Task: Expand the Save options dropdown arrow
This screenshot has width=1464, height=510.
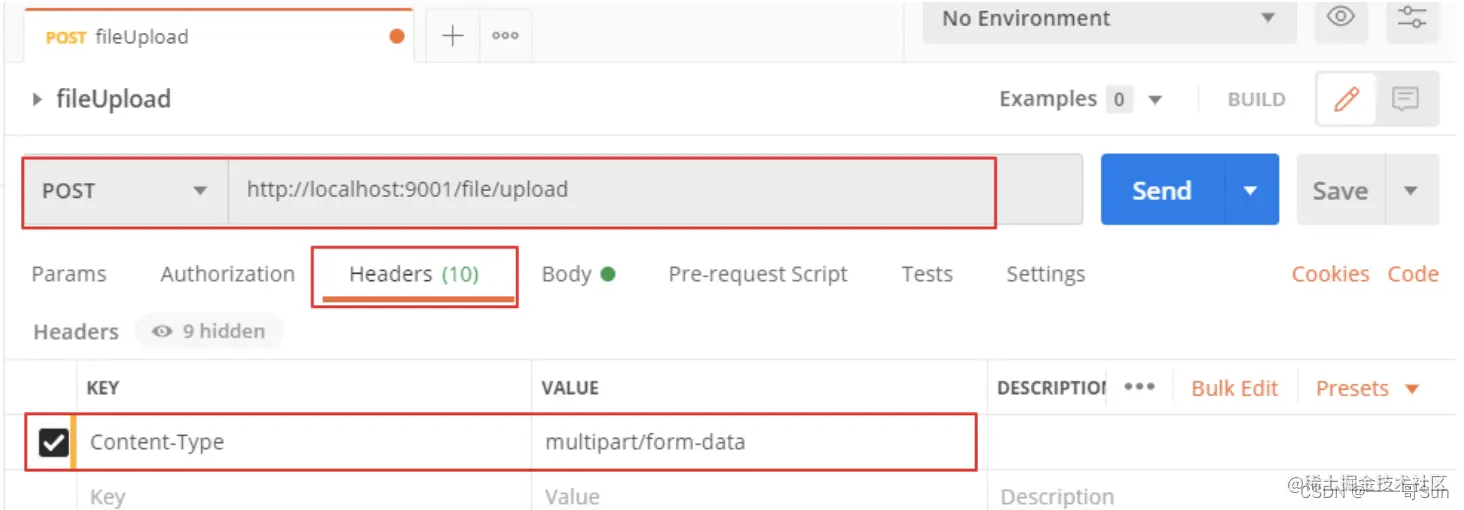Action: tap(1411, 190)
